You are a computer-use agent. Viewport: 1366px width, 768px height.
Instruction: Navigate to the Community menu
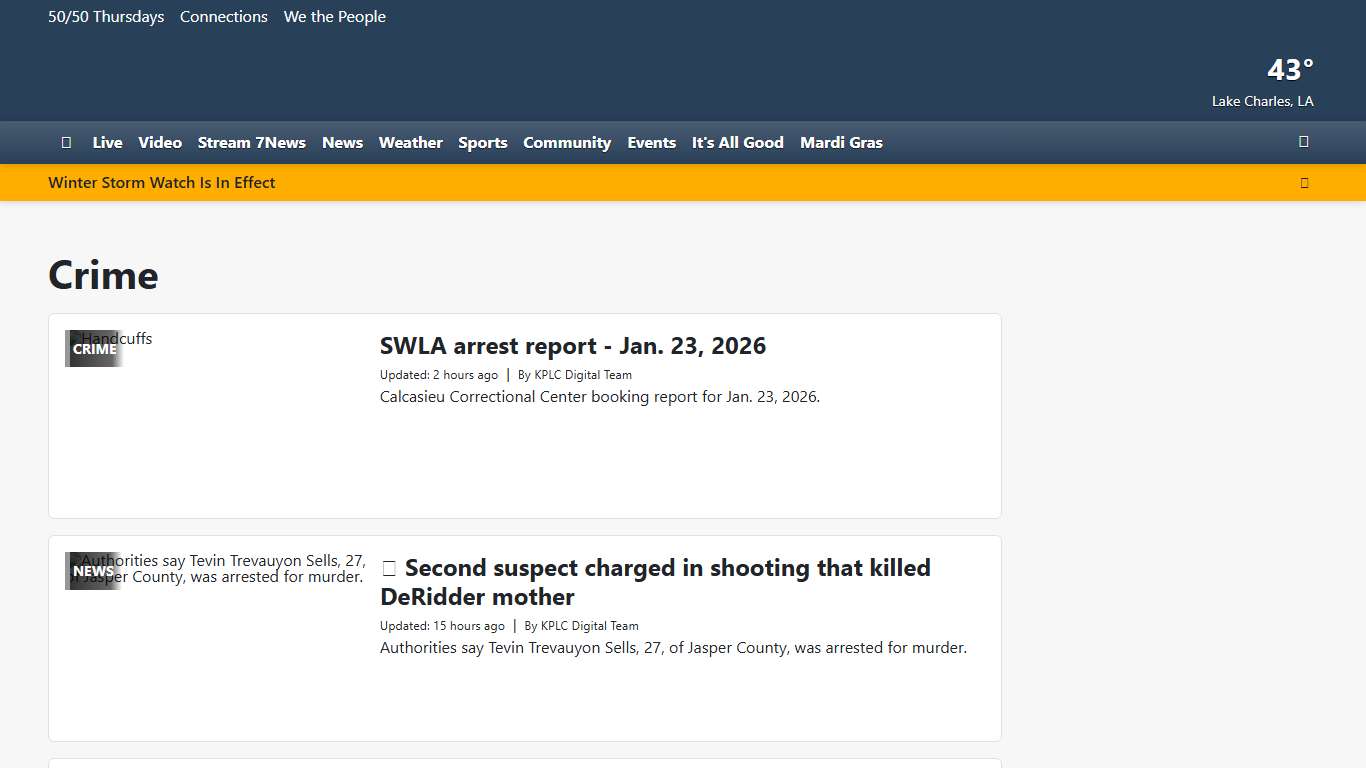click(x=567, y=143)
